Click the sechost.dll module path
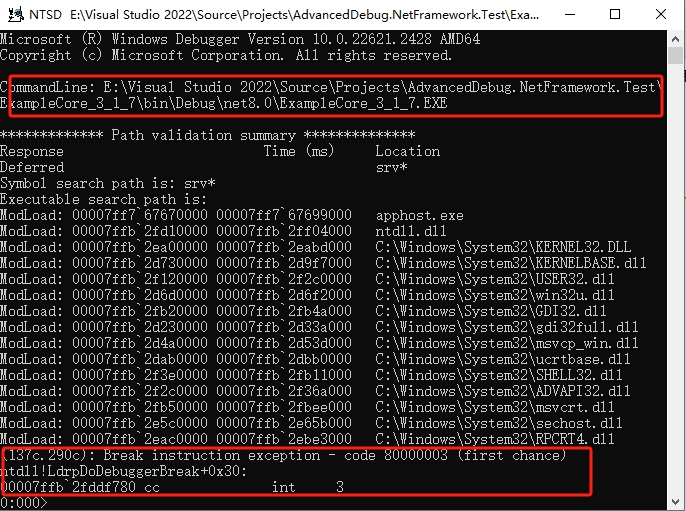Image resolution: width=686 pixels, height=511 pixels. [499, 423]
